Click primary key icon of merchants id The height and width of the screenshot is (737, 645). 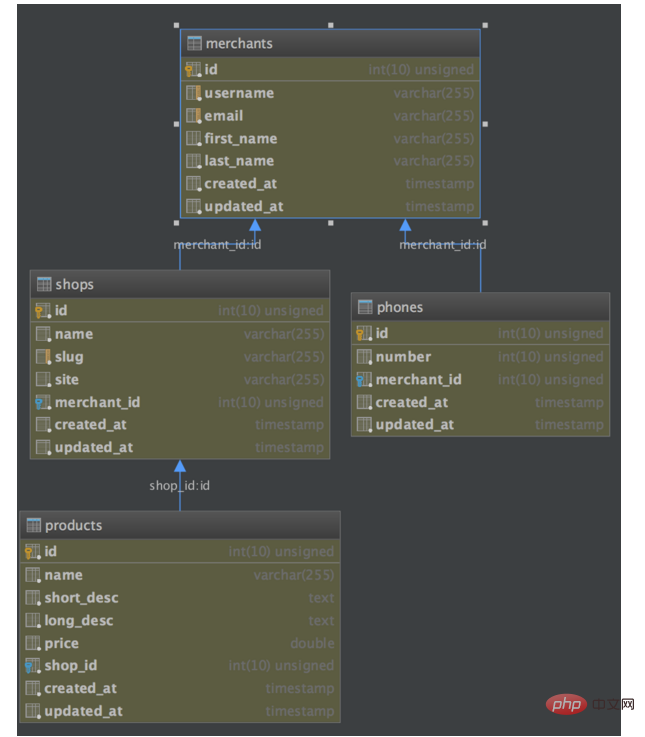click(x=193, y=70)
